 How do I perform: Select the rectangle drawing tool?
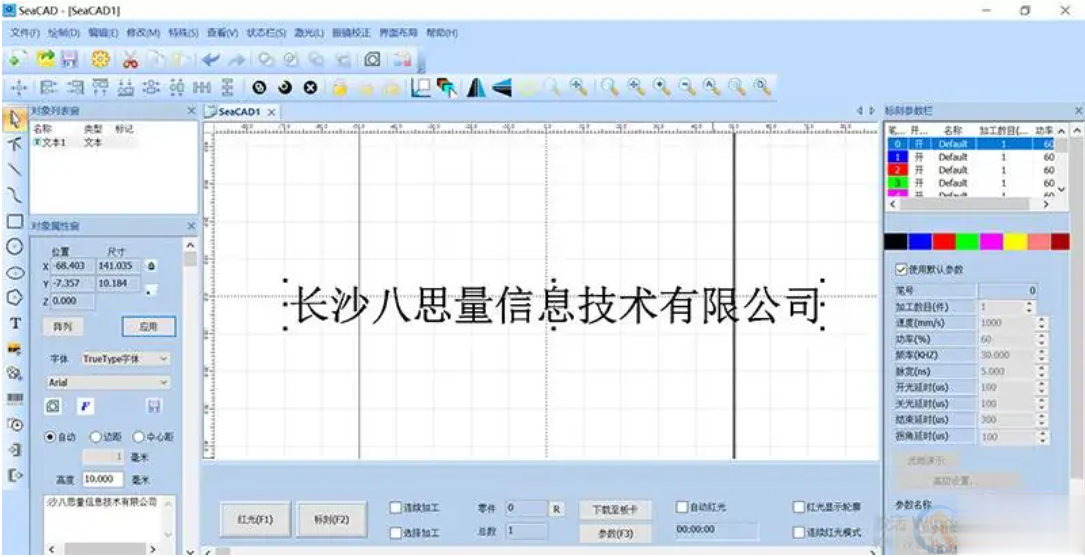coord(14,221)
